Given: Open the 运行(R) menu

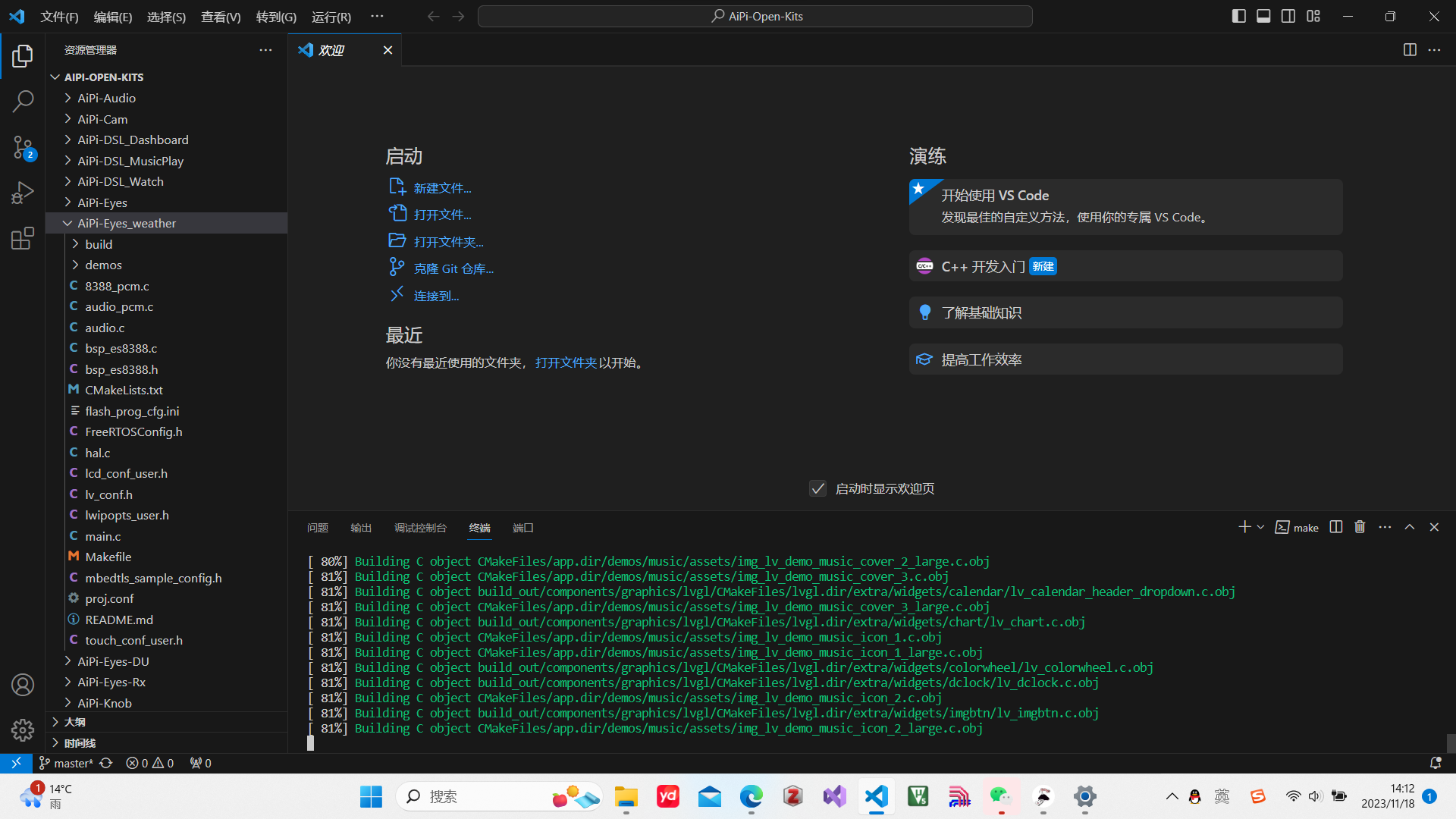Looking at the screenshot, I should point(331,17).
